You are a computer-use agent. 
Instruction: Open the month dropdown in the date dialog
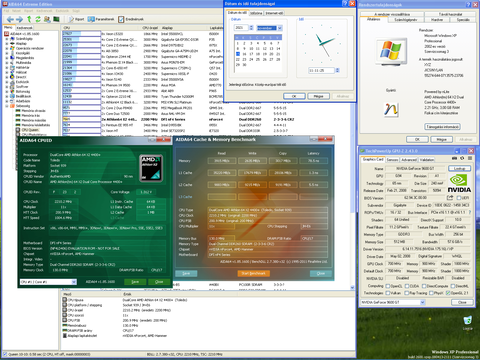click(280, 28)
